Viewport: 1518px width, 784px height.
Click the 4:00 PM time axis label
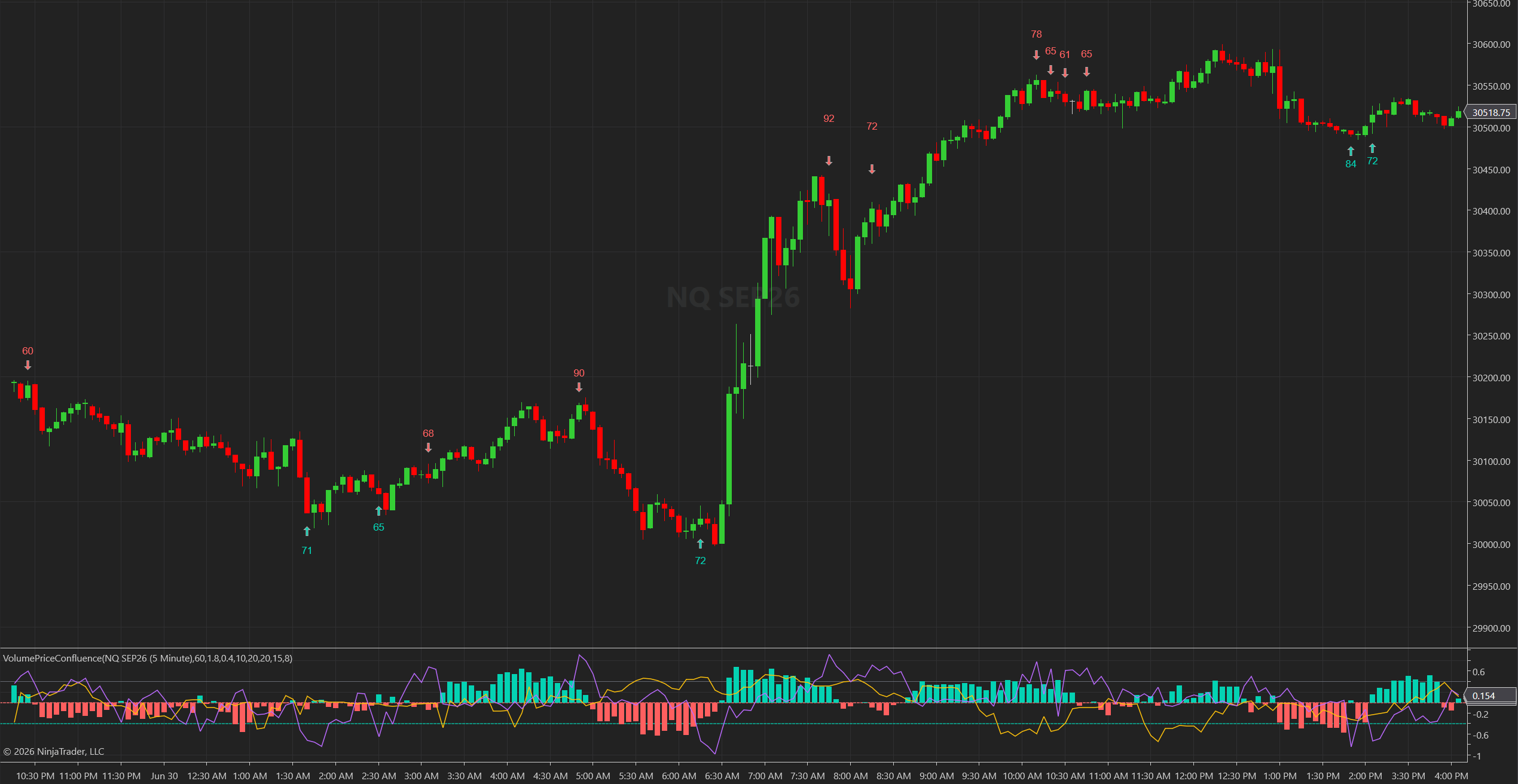[1451, 776]
